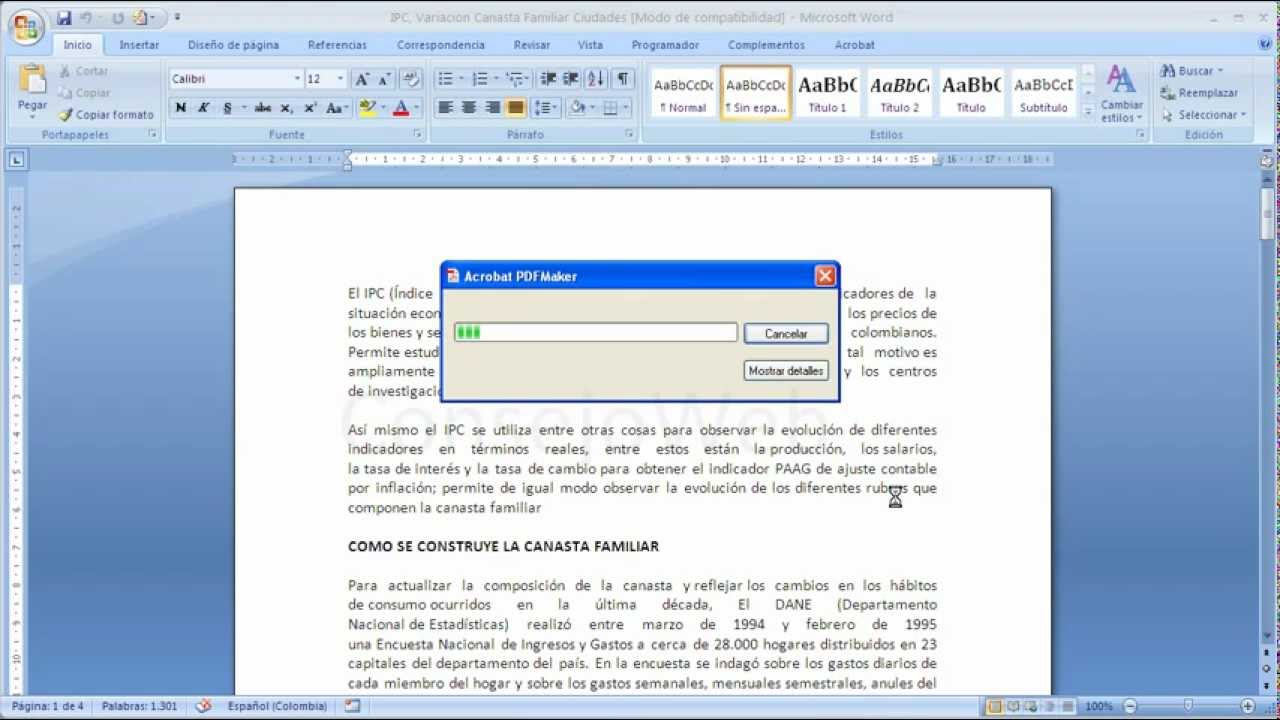1280x720 pixels.
Task: Apply superscript formatting
Action: click(x=310, y=108)
